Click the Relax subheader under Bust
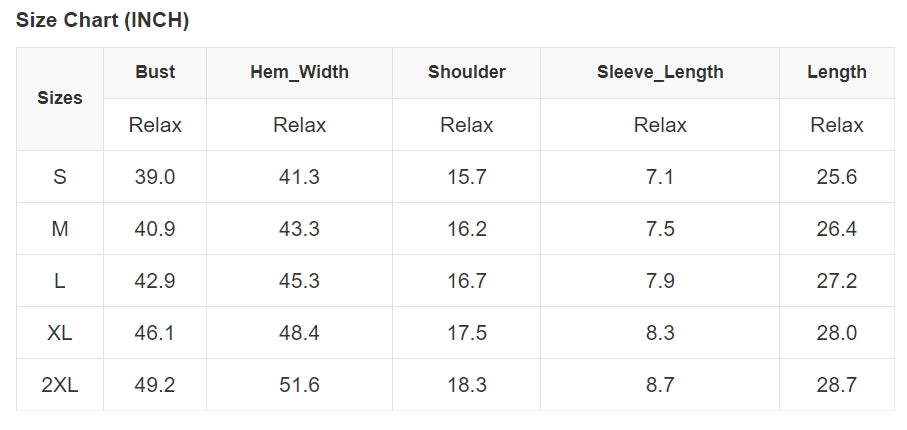Image resolution: width=907 pixels, height=430 pixels. 155,125
